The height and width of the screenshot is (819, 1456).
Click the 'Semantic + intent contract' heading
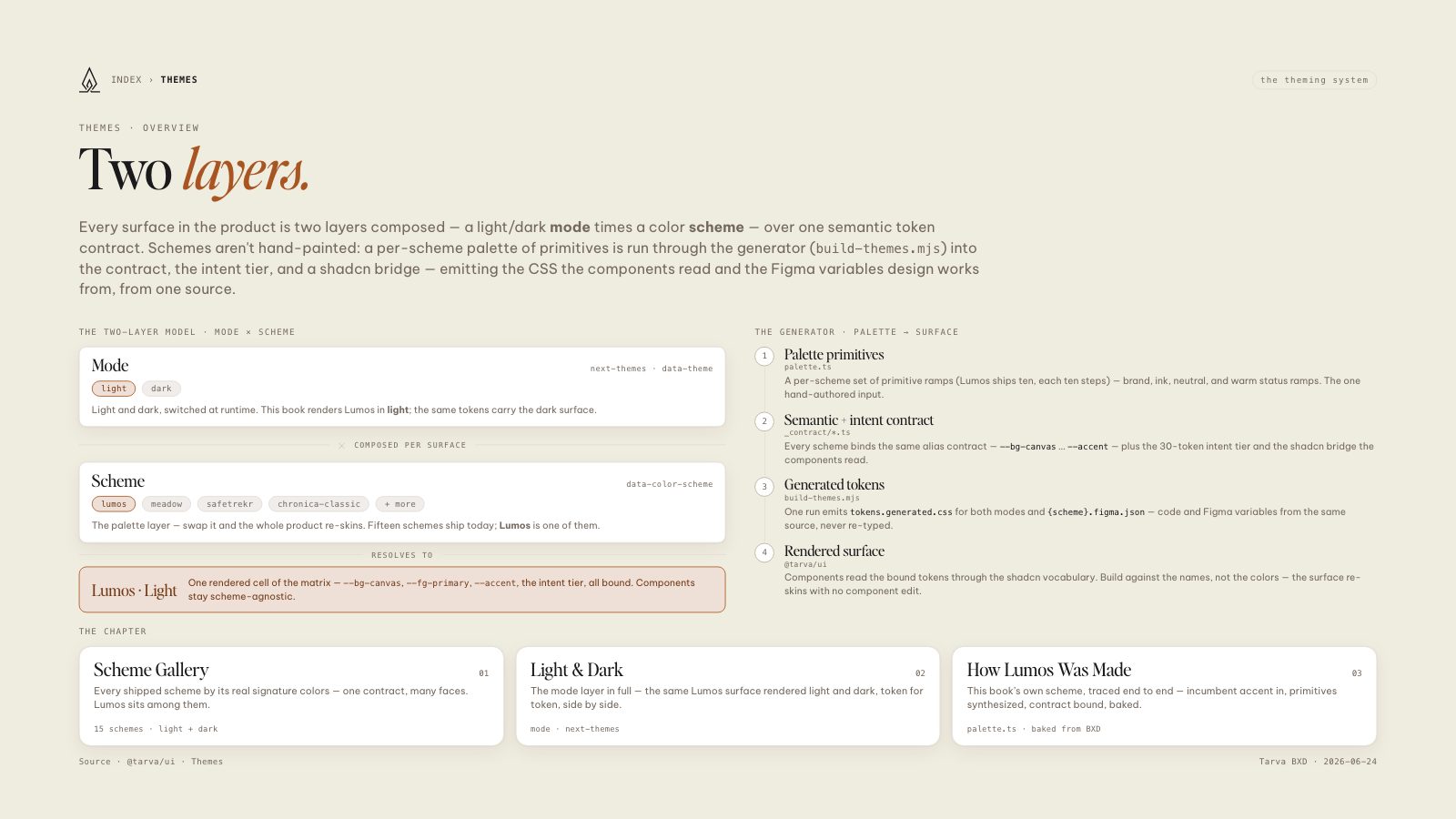click(859, 420)
